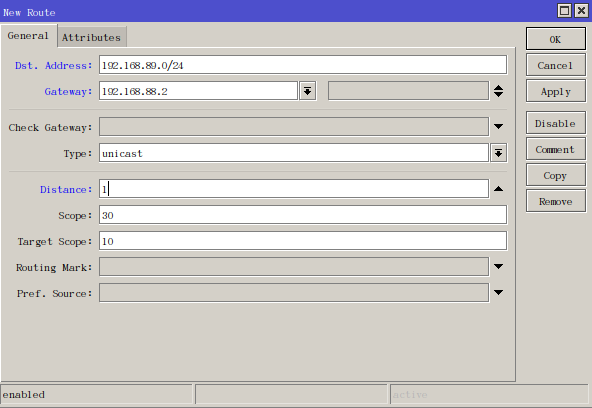592x408 pixels.
Task: Click the Routing Mark field
Action: (294, 267)
